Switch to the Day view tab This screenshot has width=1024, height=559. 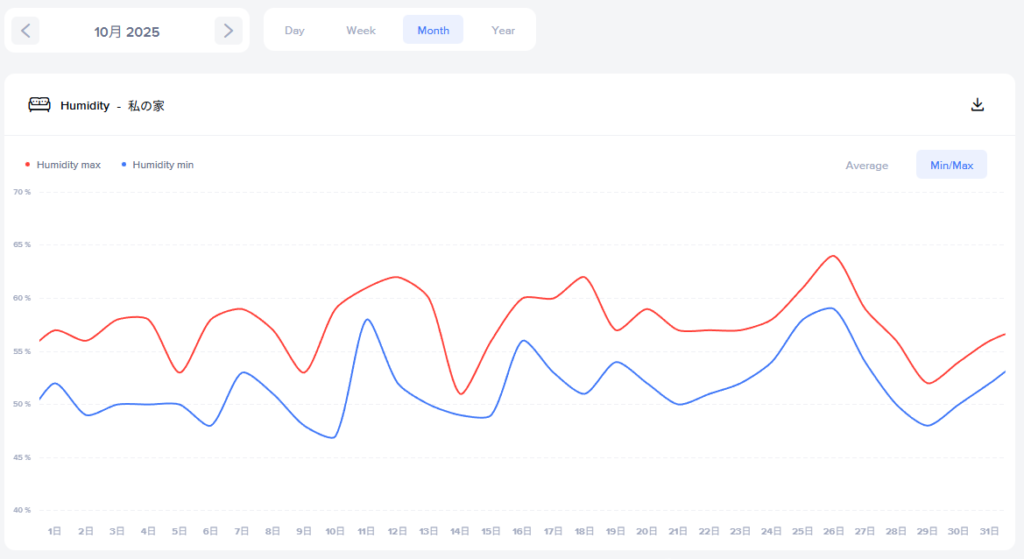(x=294, y=30)
